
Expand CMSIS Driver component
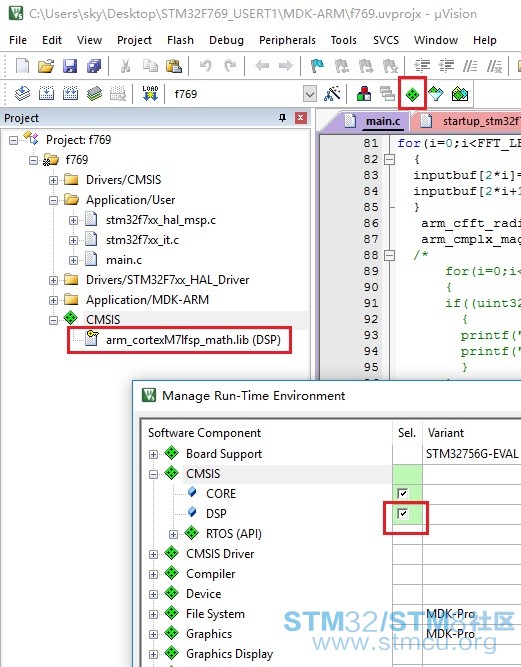pos(153,554)
